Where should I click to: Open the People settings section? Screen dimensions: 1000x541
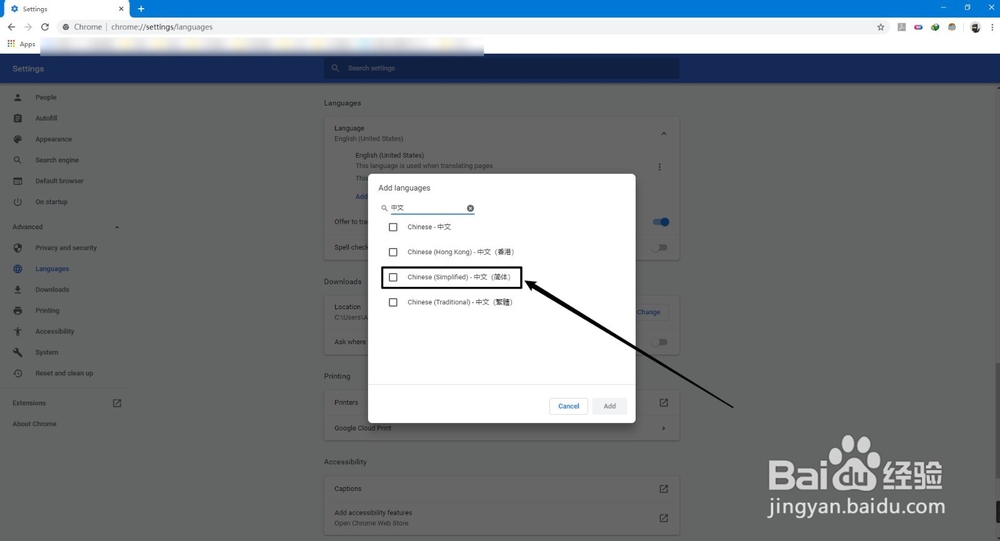coord(46,98)
